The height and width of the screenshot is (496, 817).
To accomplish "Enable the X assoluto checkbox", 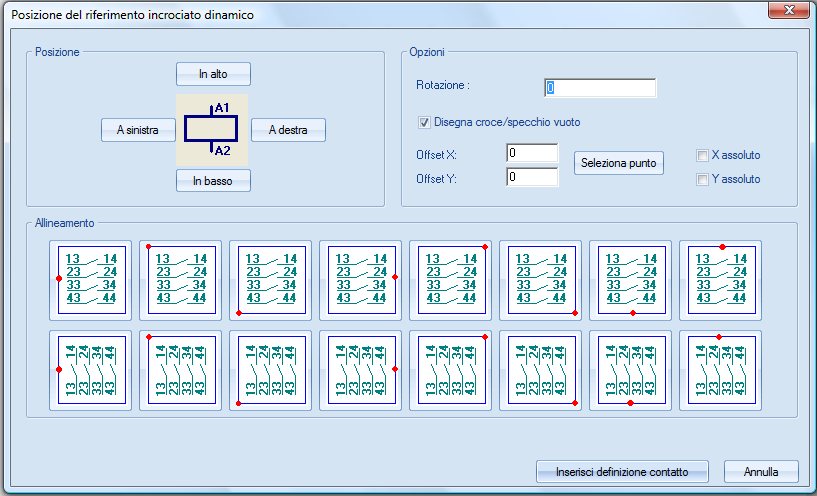I will tap(702, 155).
